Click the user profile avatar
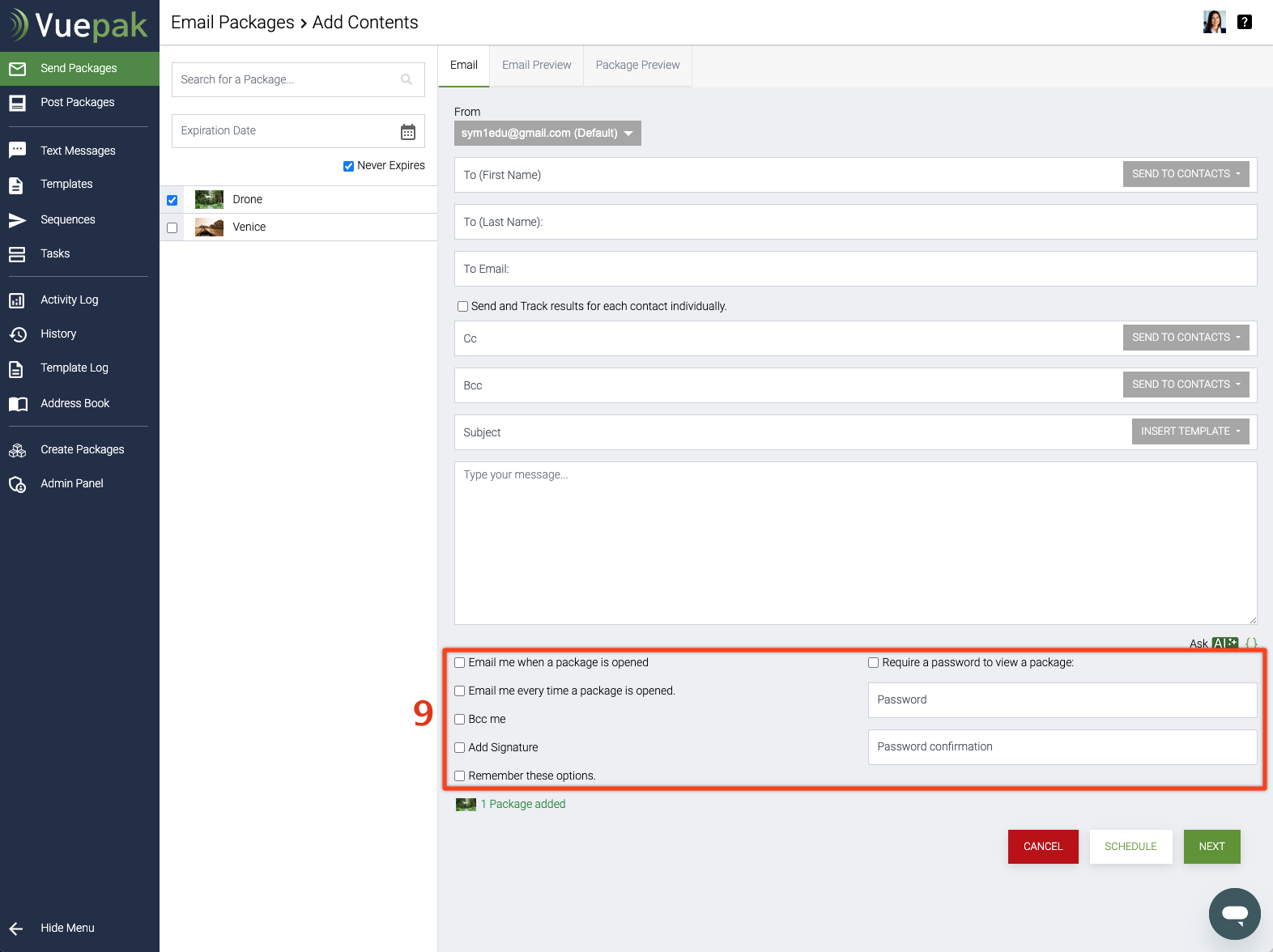This screenshot has height=952, width=1273. [x=1214, y=22]
